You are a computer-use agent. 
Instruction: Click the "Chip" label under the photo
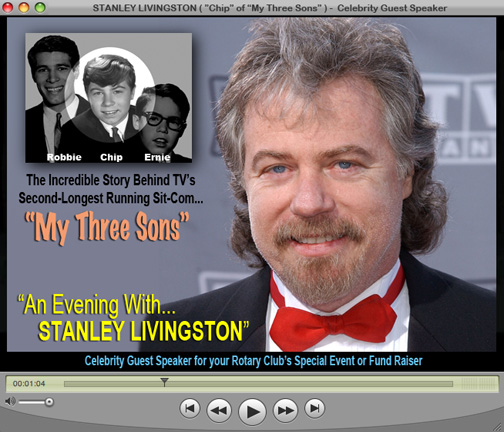click(x=111, y=157)
